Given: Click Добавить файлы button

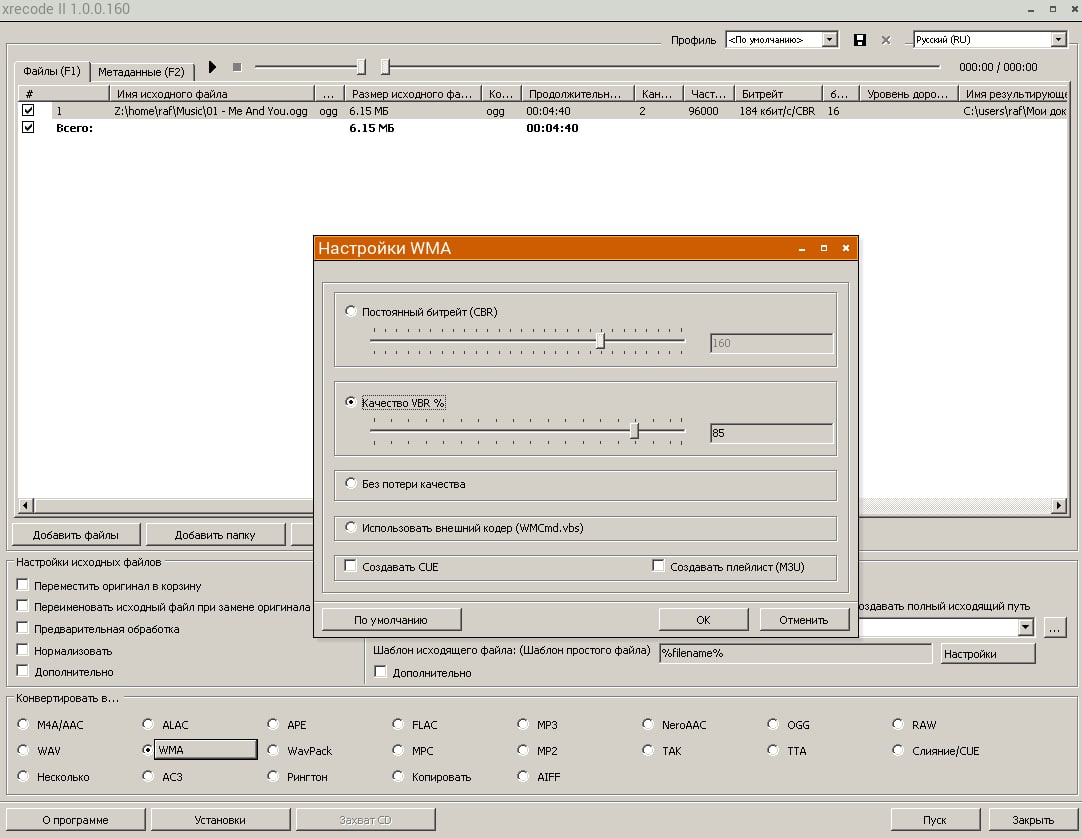Looking at the screenshot, I should (76, 535).
